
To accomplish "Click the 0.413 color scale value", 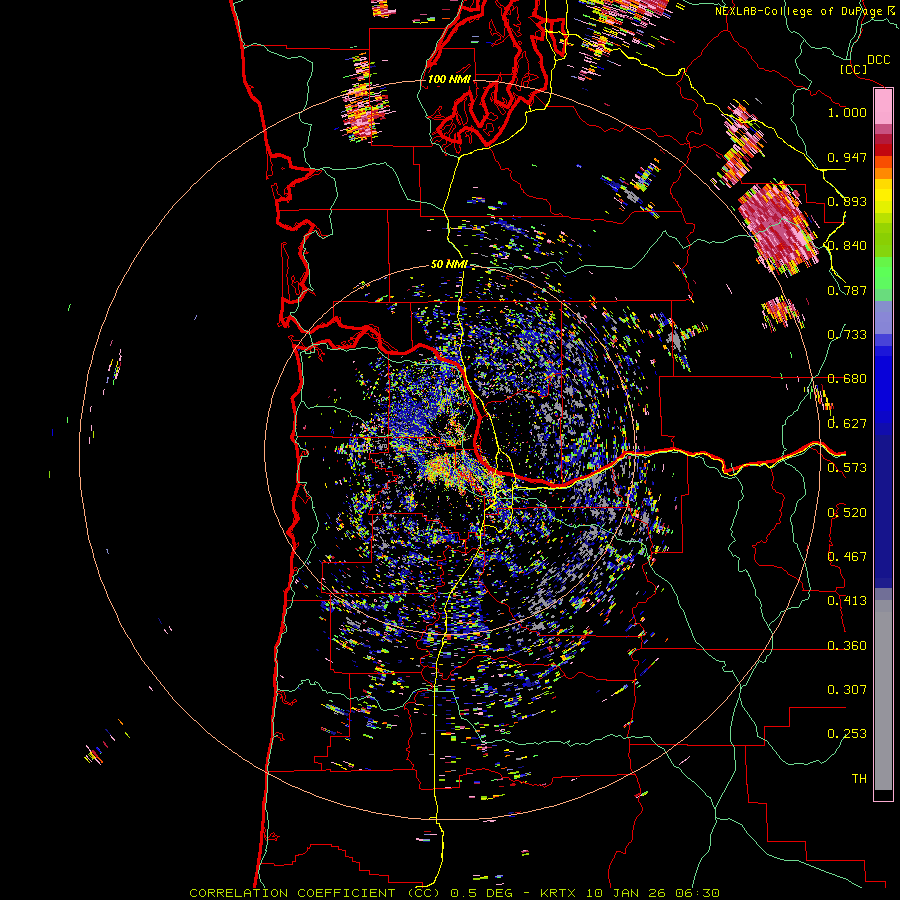I will [x=847, y=601].
